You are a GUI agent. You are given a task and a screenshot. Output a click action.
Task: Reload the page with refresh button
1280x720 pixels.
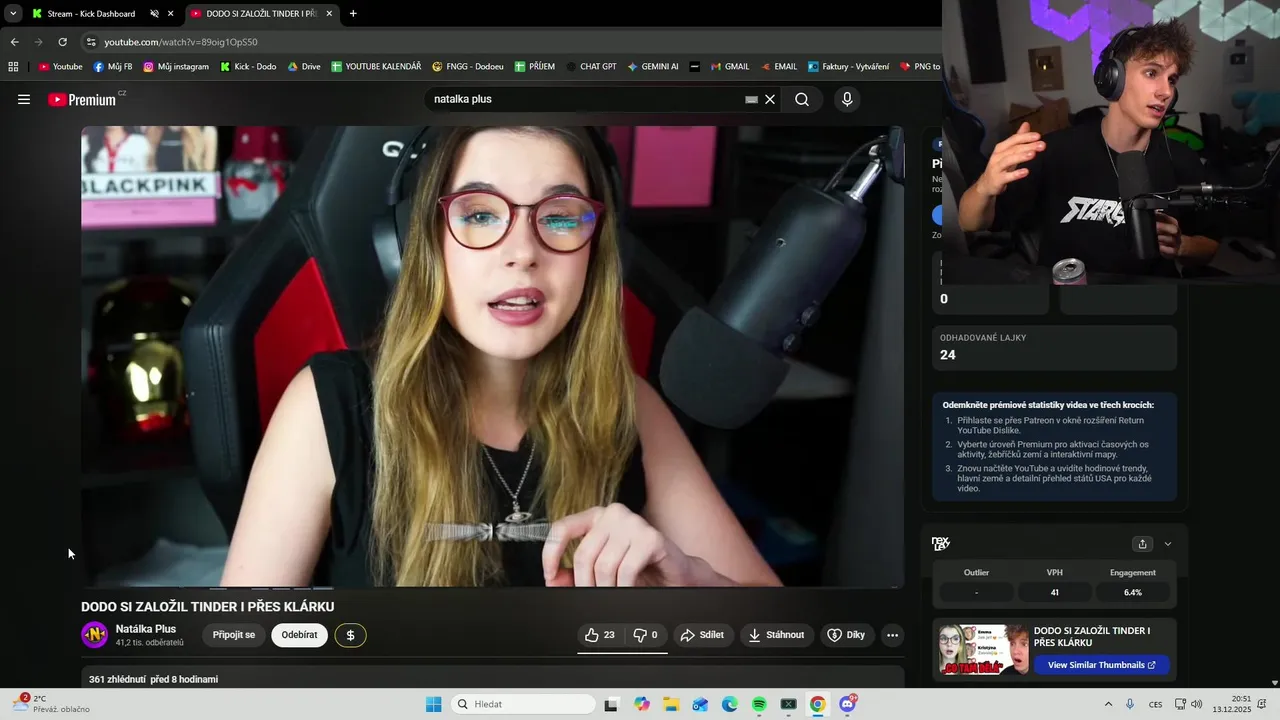(62, 42)
